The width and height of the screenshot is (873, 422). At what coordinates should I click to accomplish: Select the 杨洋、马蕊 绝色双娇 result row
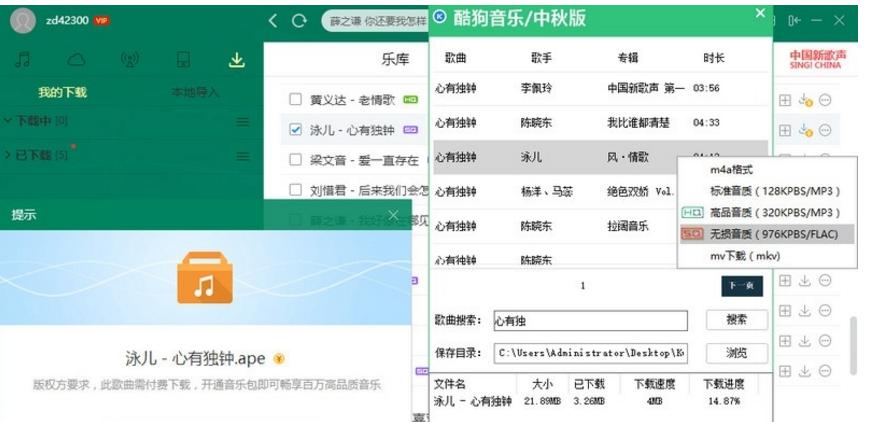(601, 192)
